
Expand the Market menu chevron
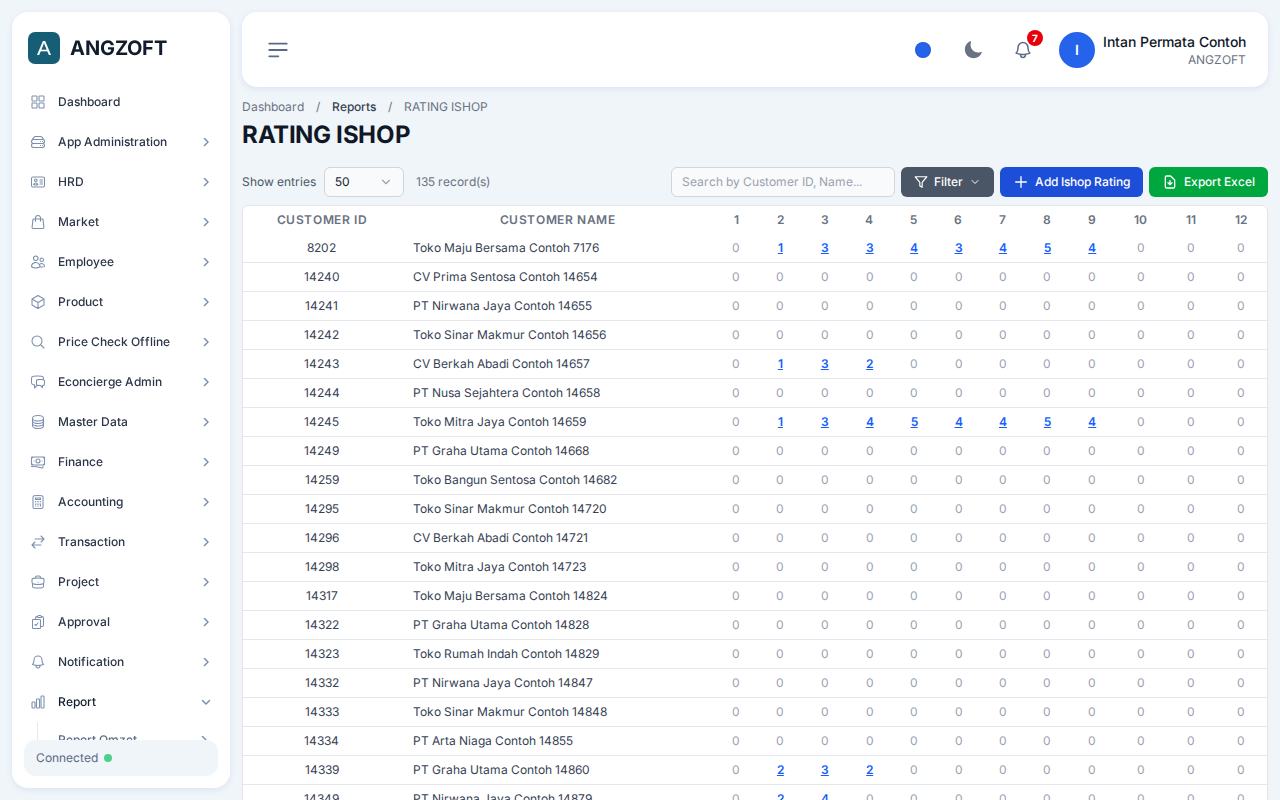[x=206, y=222]
